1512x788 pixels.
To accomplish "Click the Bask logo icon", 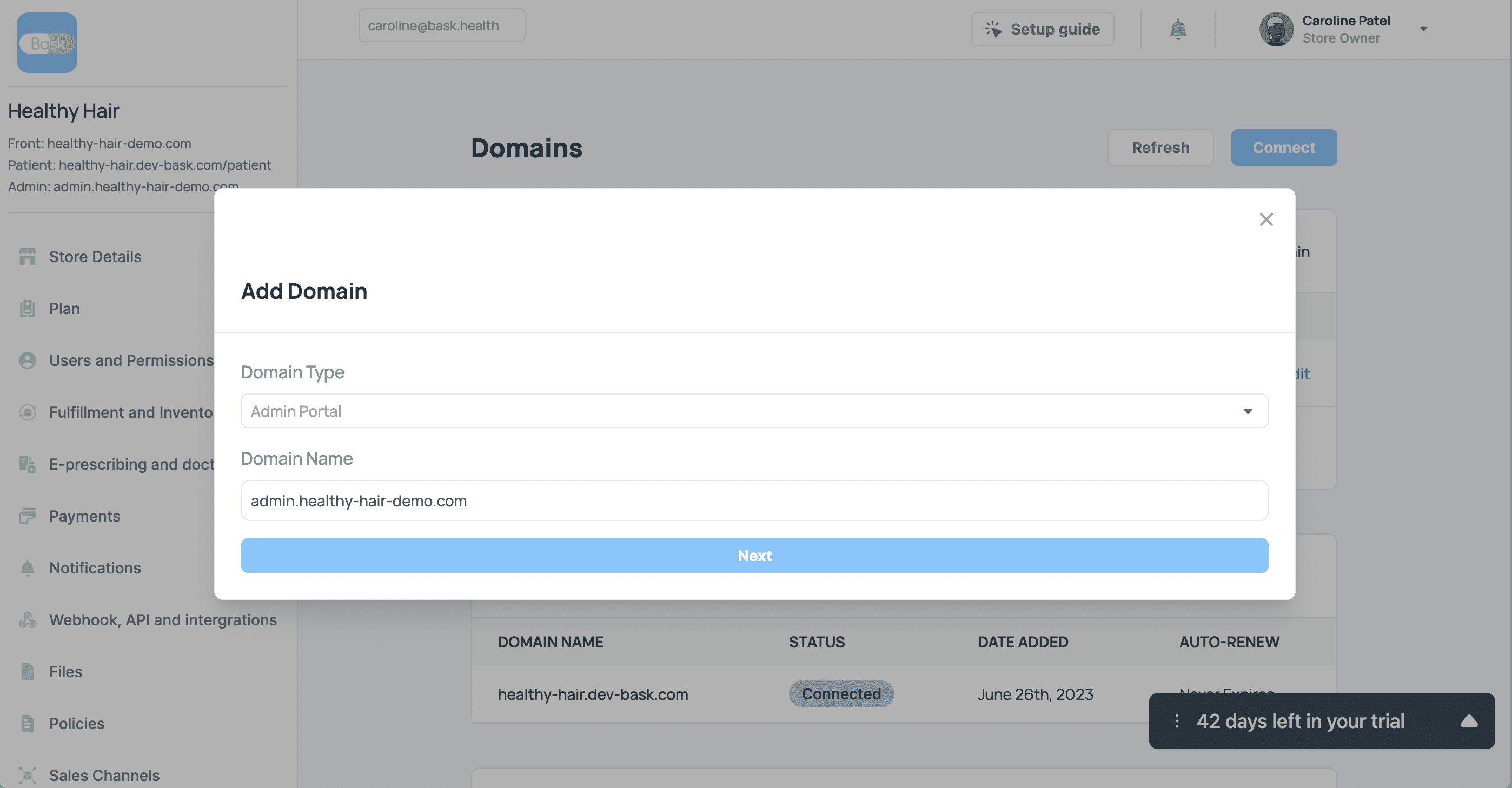I will coord(47,43).
